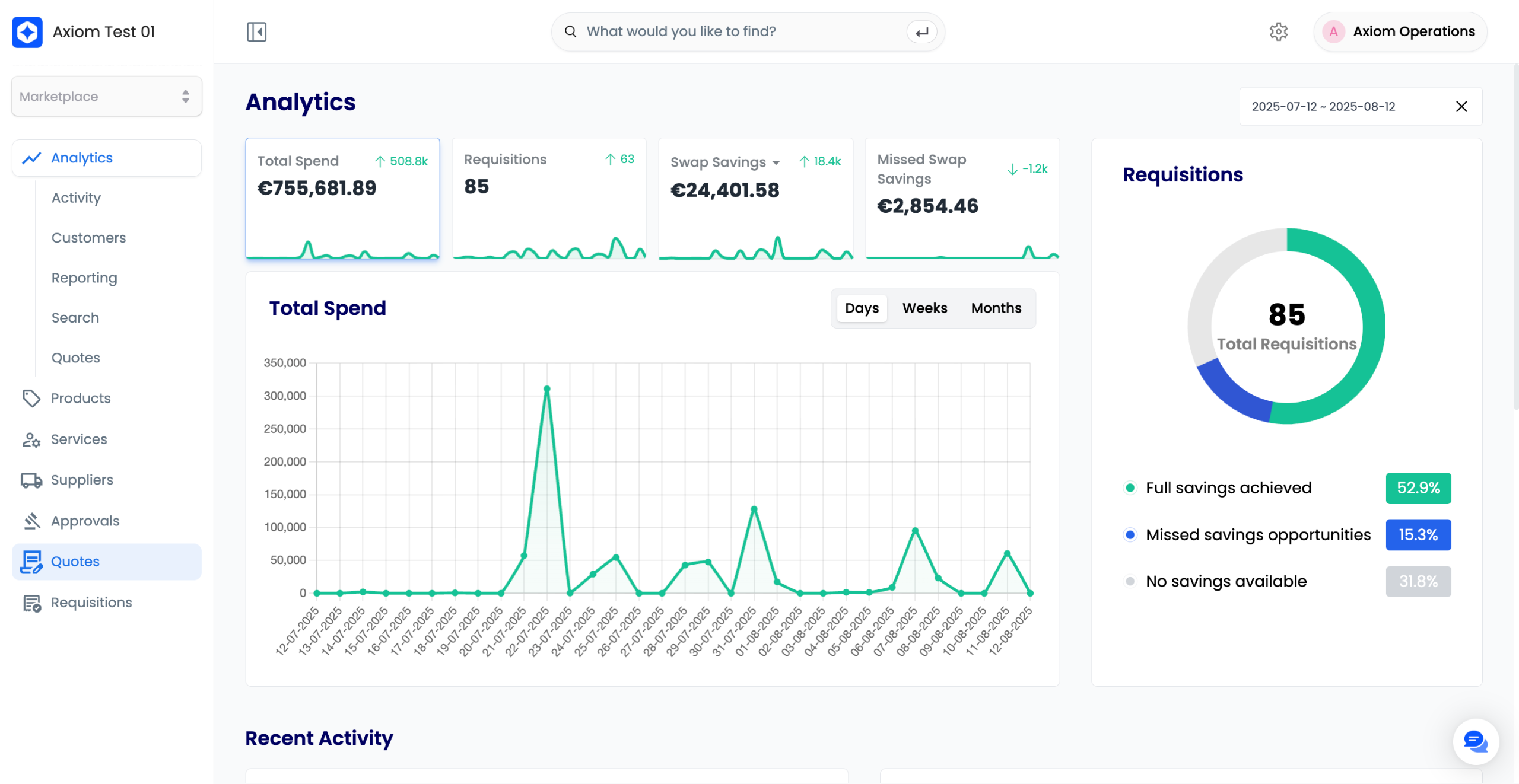This screenshot has width=1519, height=784.
Task: Click the Suppliers truck icon
Action: (x=31, y=480)
